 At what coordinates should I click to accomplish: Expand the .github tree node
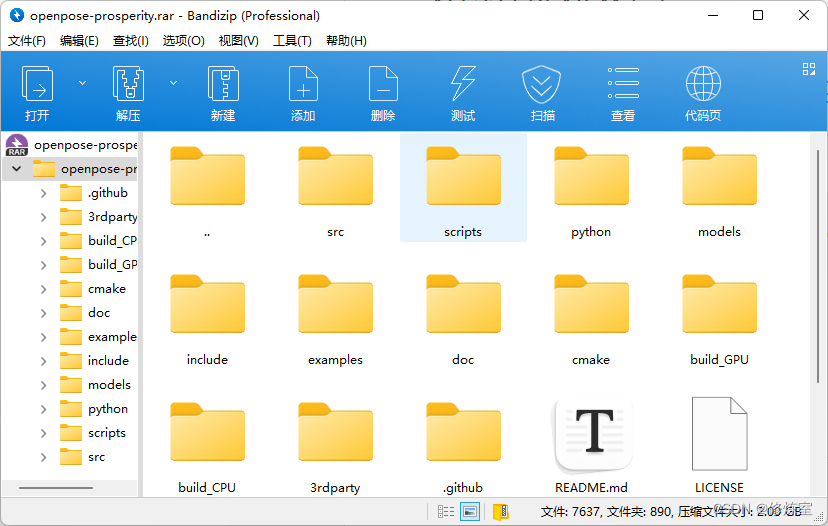(x=43, y=193)
